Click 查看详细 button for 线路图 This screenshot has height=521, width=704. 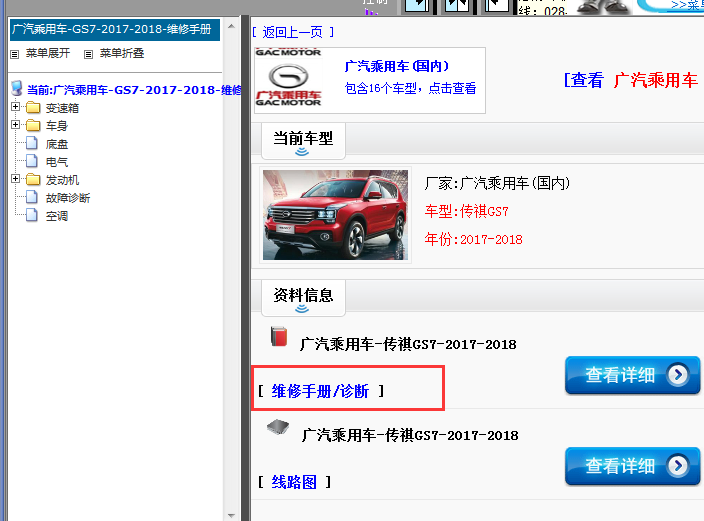[x=633, y=466]
